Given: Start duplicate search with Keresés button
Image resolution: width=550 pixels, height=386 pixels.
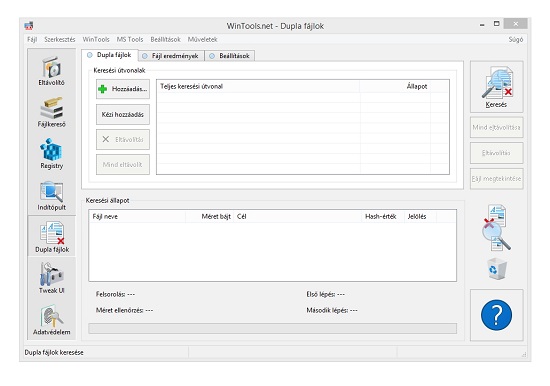Looking at the screenshot, I should (496, 87).
